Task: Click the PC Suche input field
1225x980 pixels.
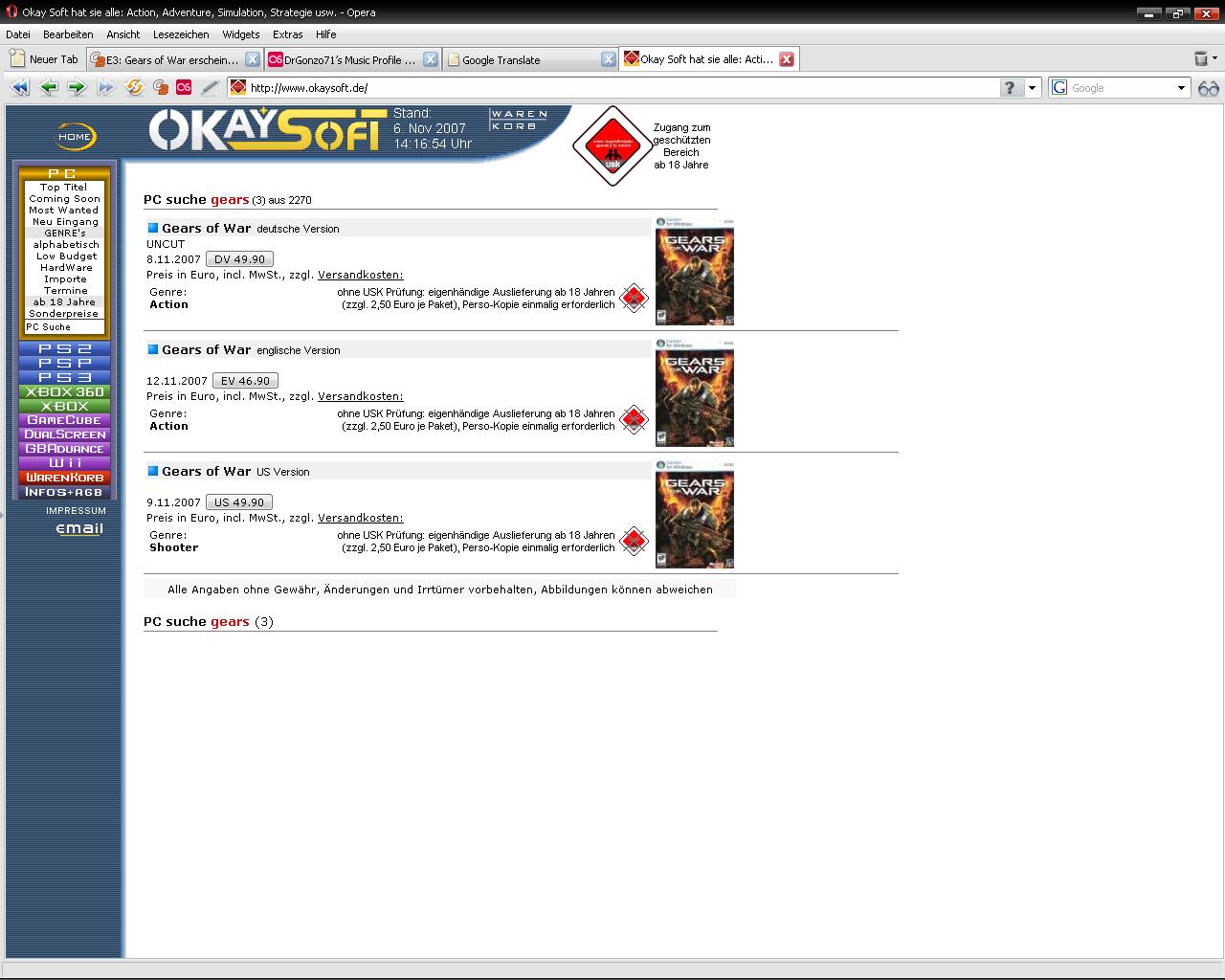Action: [64, 327]
